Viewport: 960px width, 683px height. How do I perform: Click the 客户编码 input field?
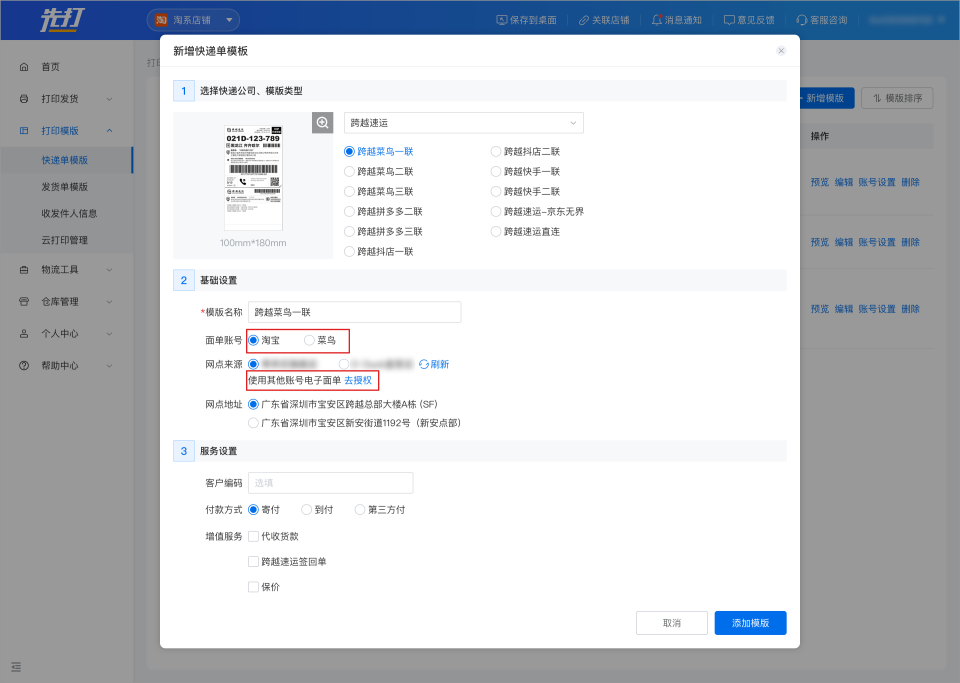coord(330,483)
